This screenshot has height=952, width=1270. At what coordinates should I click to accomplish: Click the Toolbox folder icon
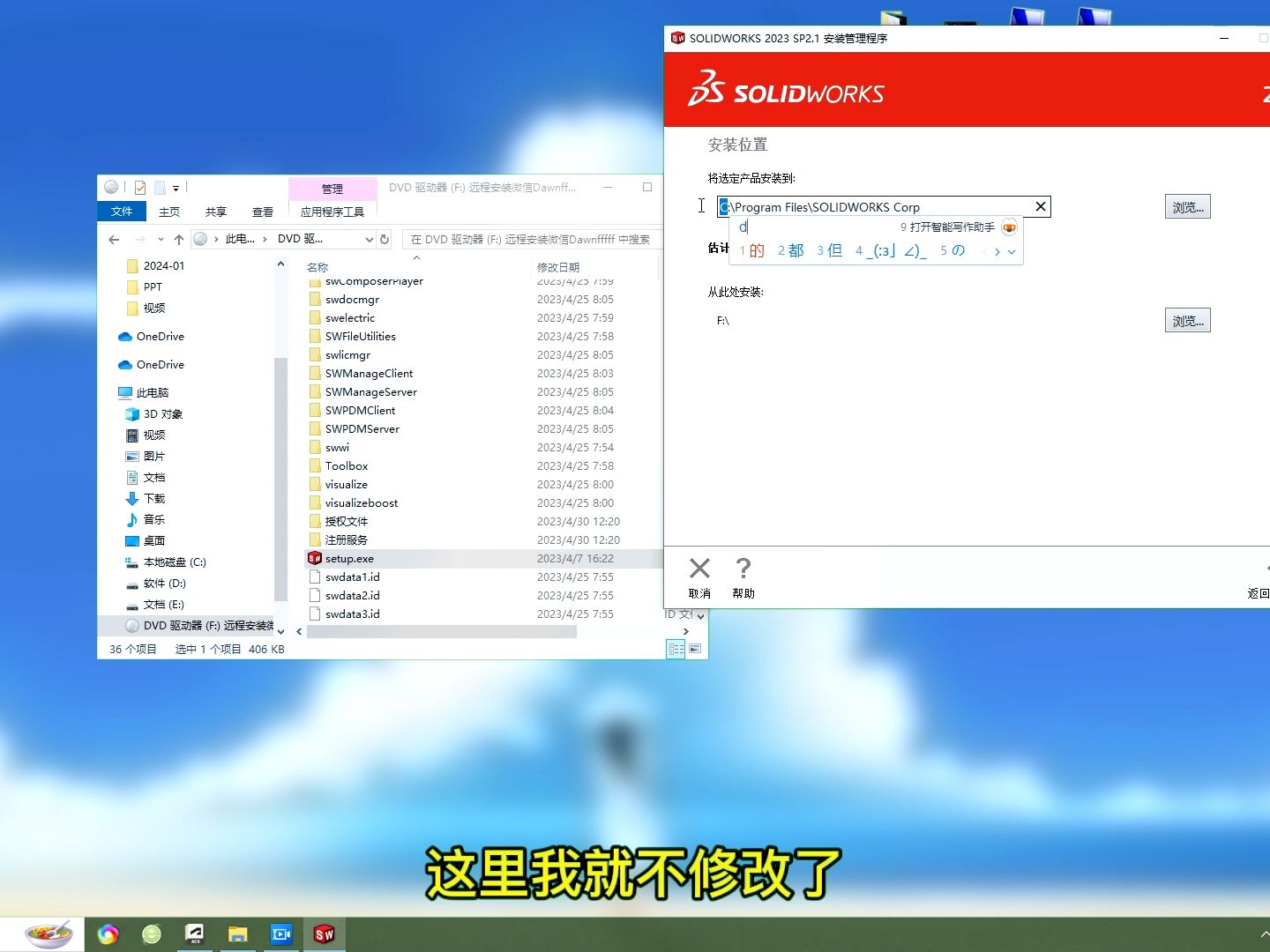315,465
